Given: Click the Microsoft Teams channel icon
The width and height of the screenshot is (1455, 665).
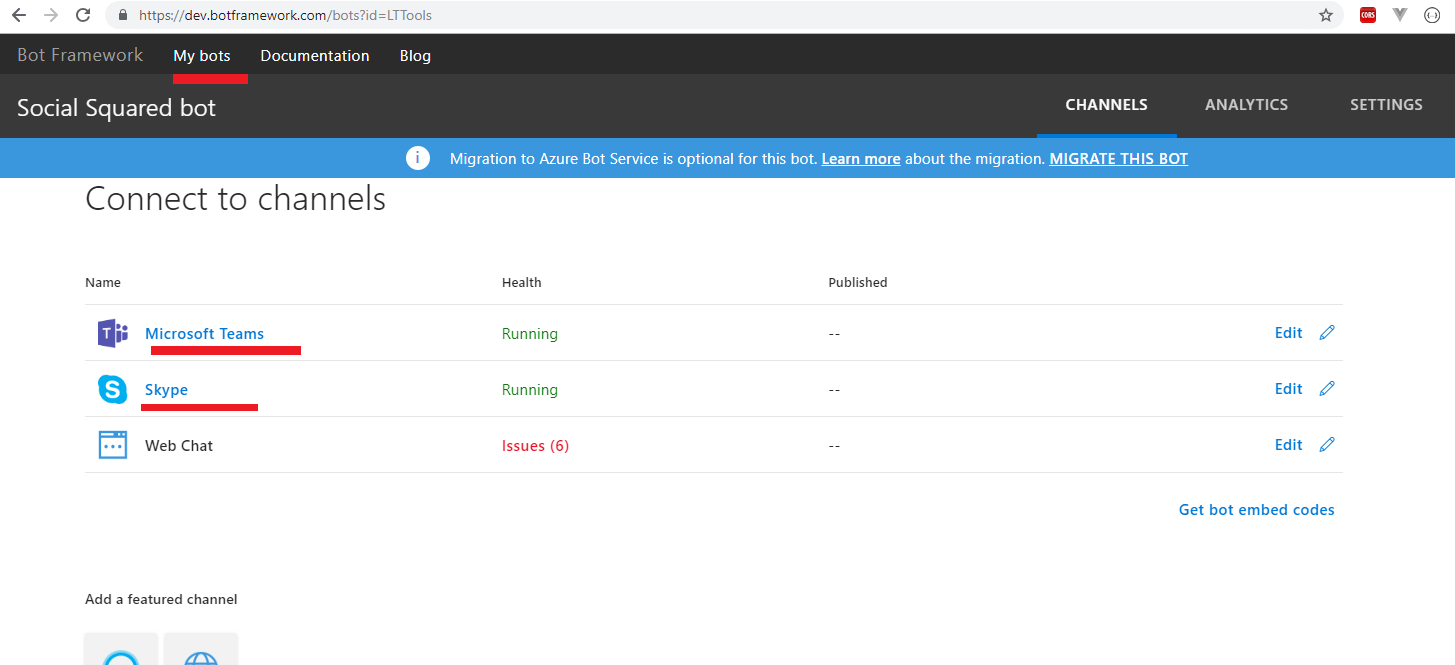Looking at the screenshot, I should [x=112, y=334].
